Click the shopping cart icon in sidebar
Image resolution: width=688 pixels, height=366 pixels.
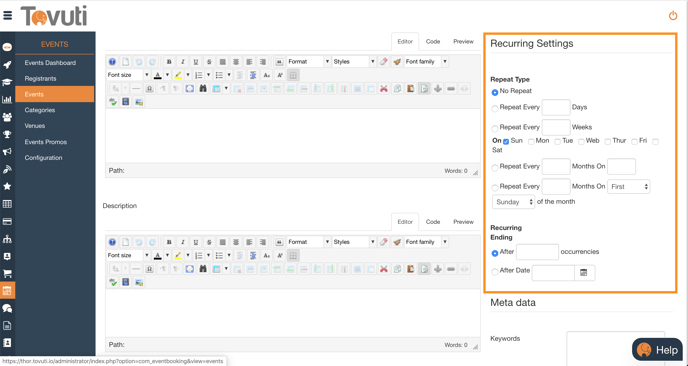click(7, 273)
